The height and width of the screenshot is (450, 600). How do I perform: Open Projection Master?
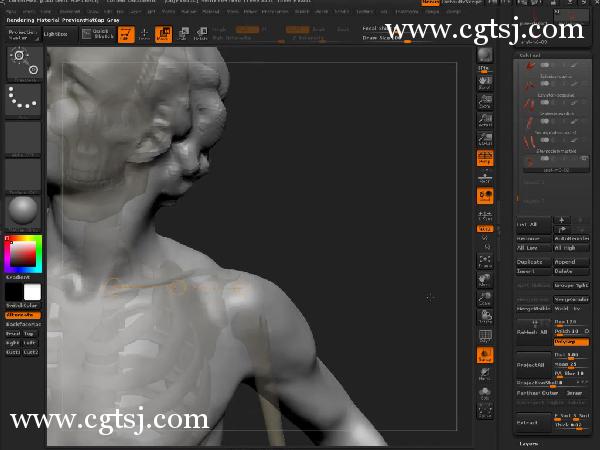coord(23,35)
